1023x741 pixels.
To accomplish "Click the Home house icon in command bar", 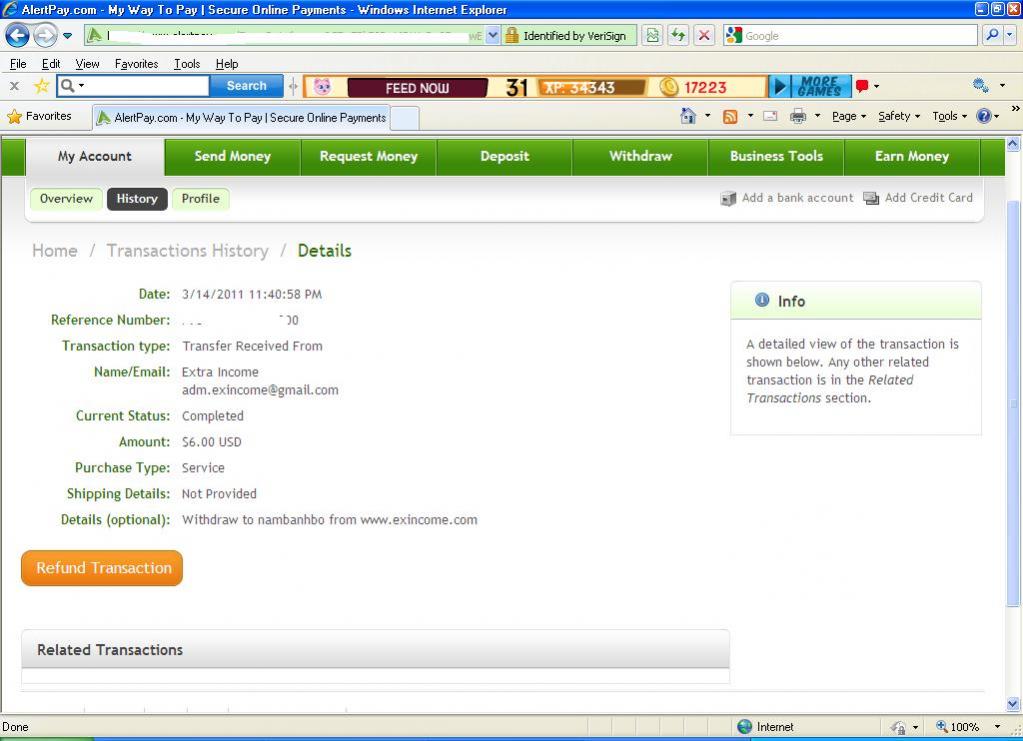I will click(x=688, y=116).
